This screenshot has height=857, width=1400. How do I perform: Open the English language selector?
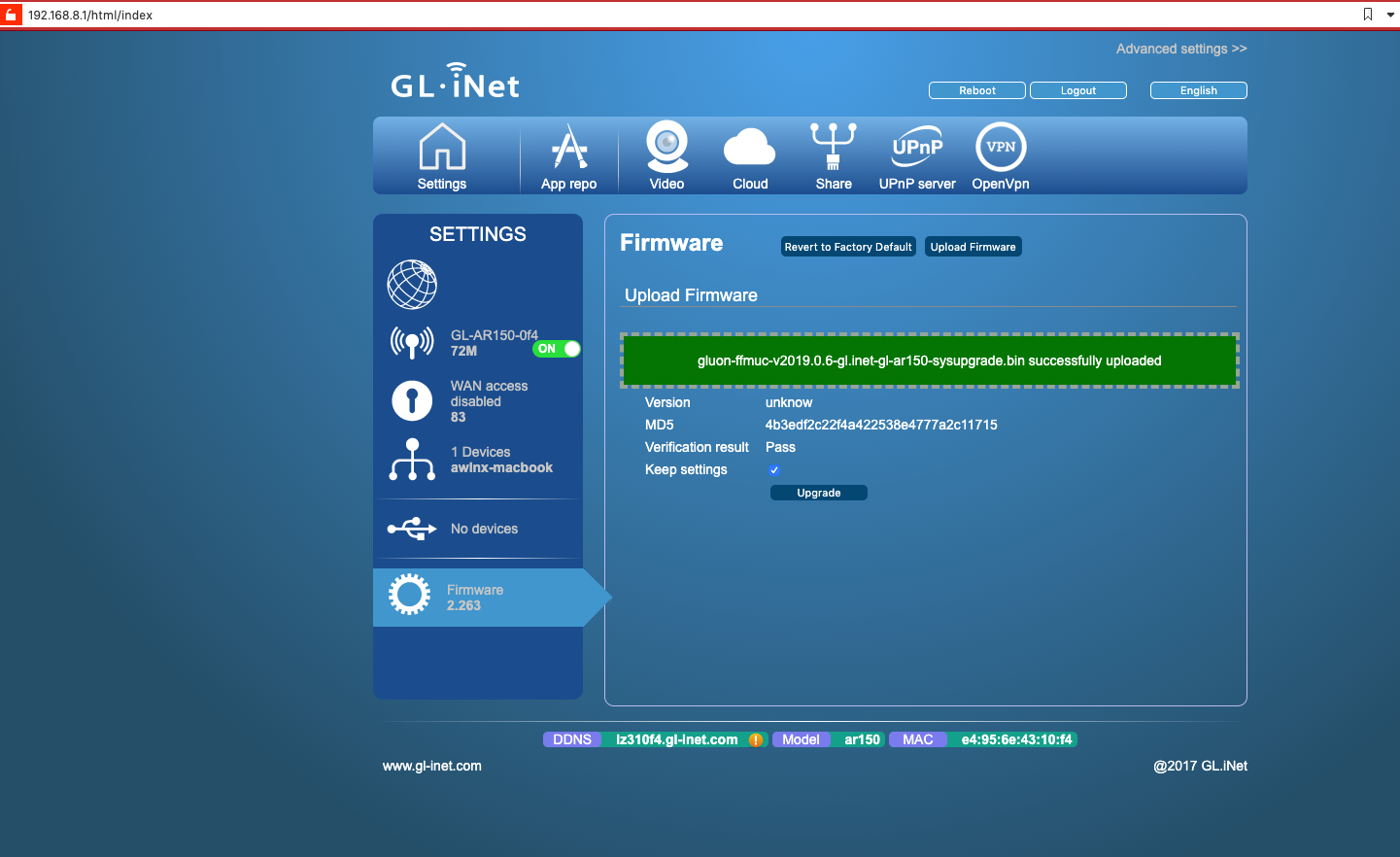1198,90
